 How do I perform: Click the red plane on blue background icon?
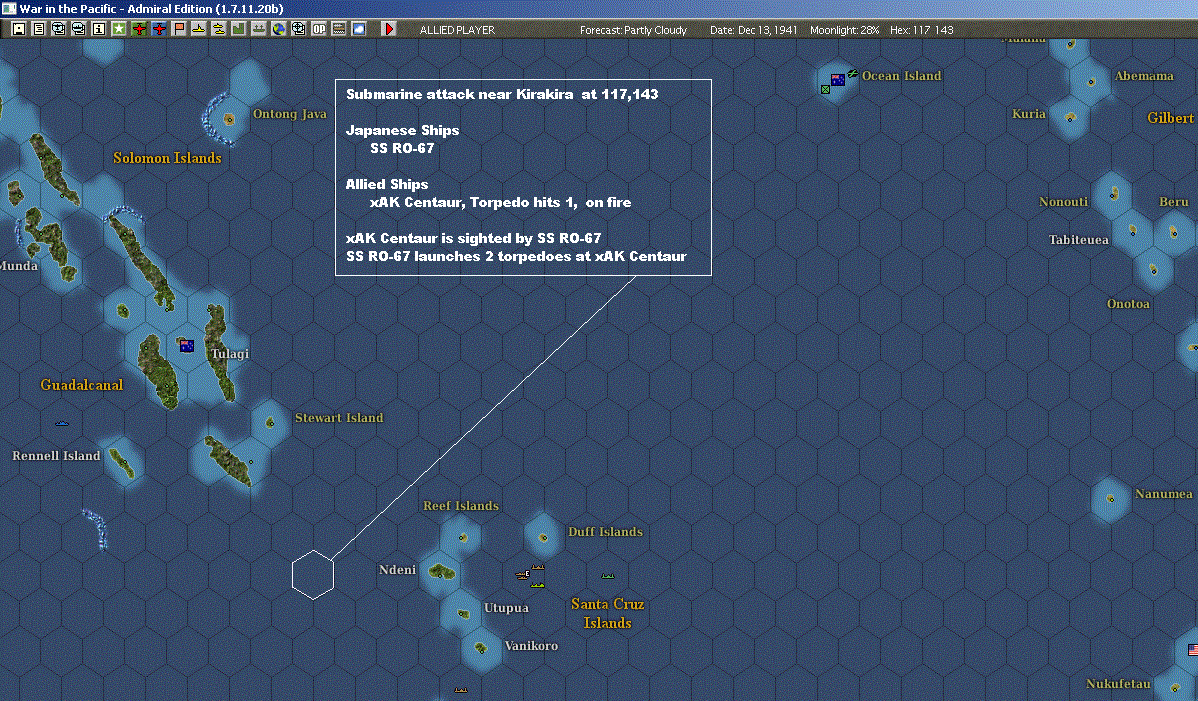[159, 29]
